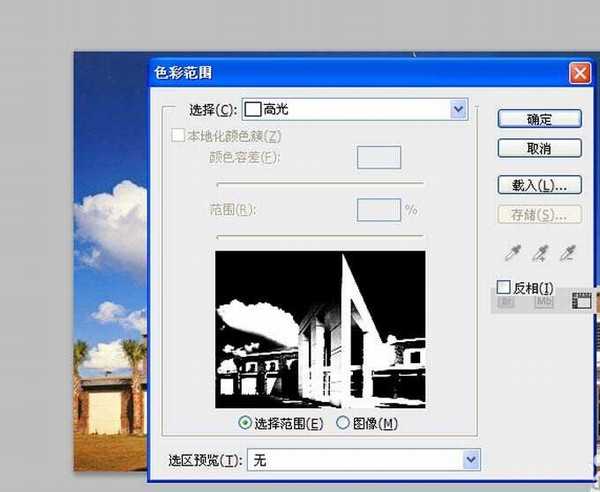
Task: Select the add-to-sample eyedropper icon
Action: (540, 253)
